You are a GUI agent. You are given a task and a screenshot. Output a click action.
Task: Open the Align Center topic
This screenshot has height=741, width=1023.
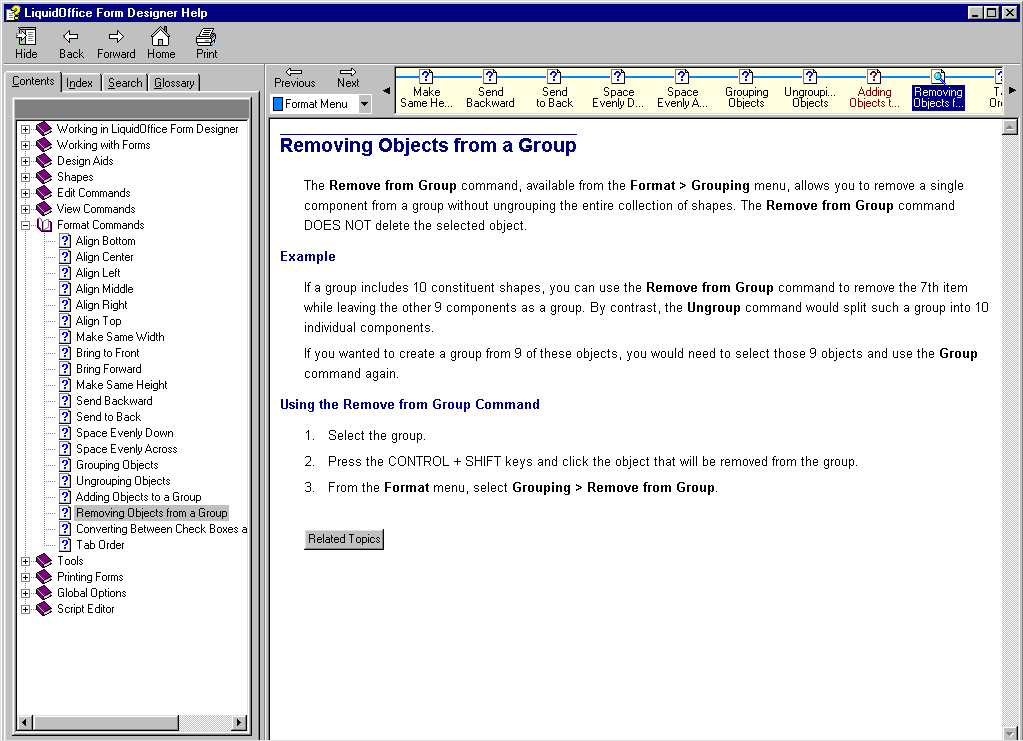[104, 257]
